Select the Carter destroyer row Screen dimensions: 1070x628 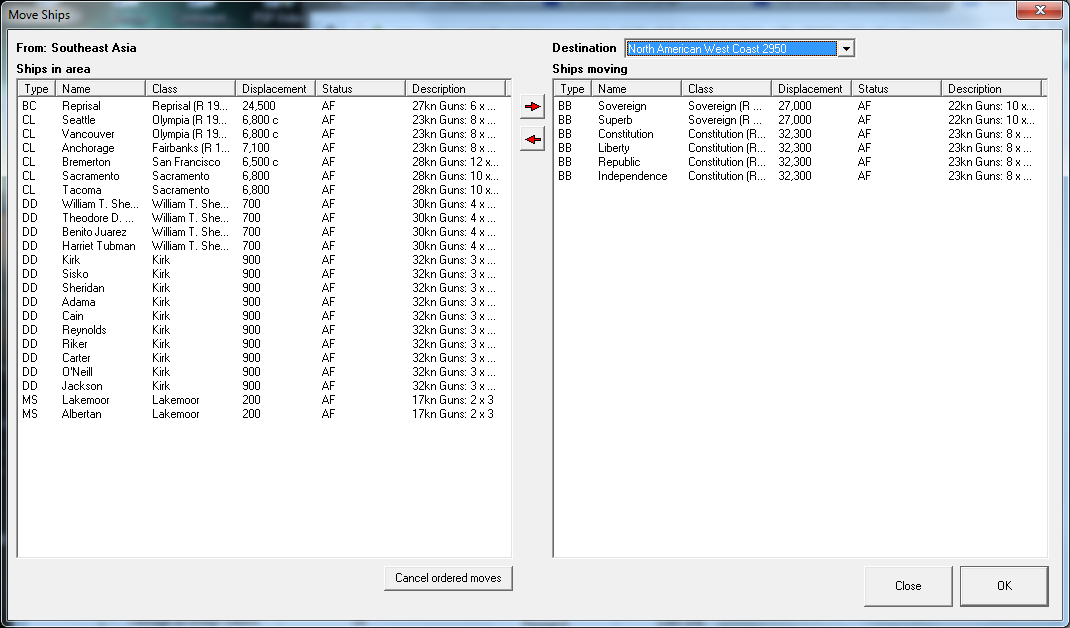[x=263, y=358]
